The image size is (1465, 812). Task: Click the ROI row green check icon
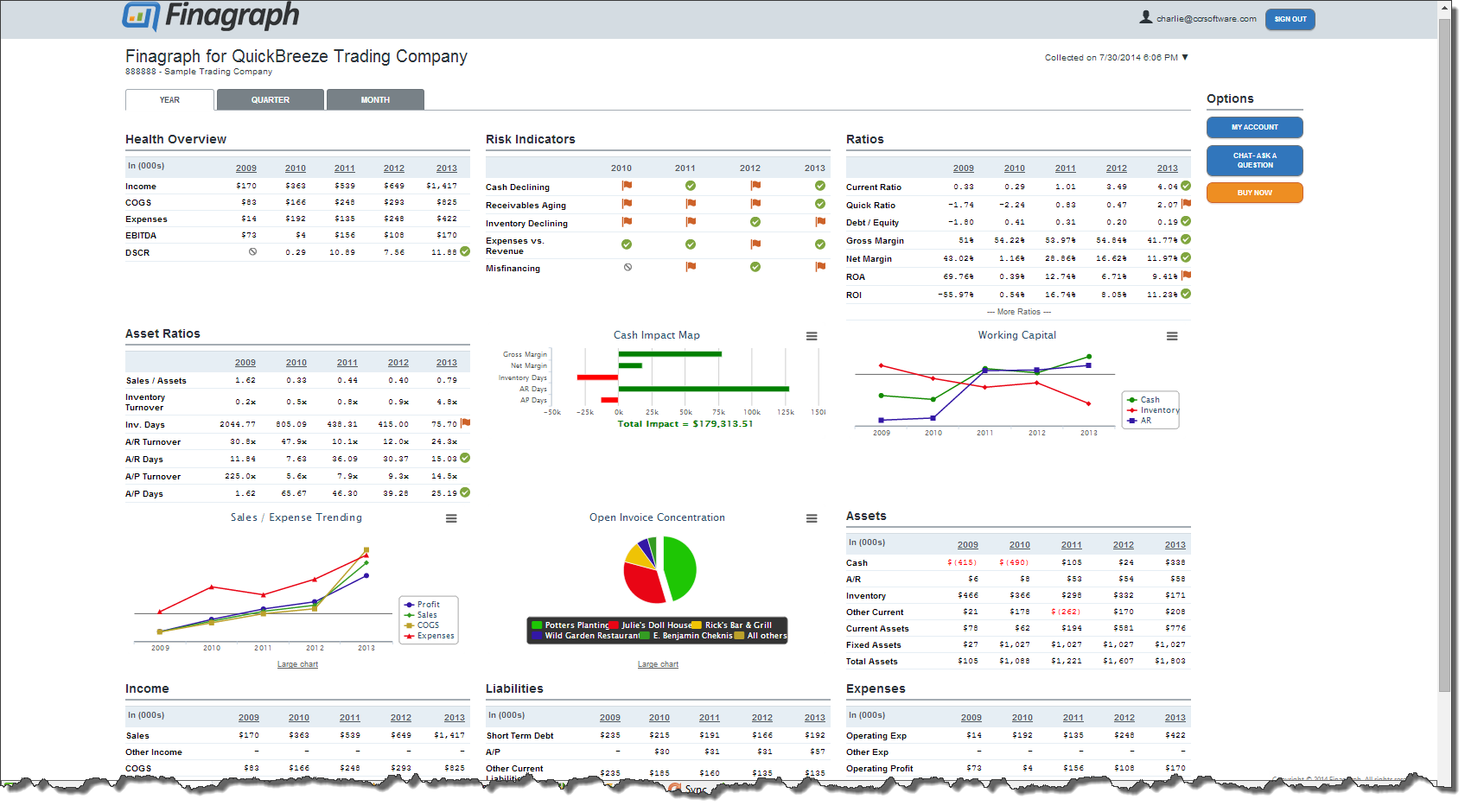coord(1186,294)
